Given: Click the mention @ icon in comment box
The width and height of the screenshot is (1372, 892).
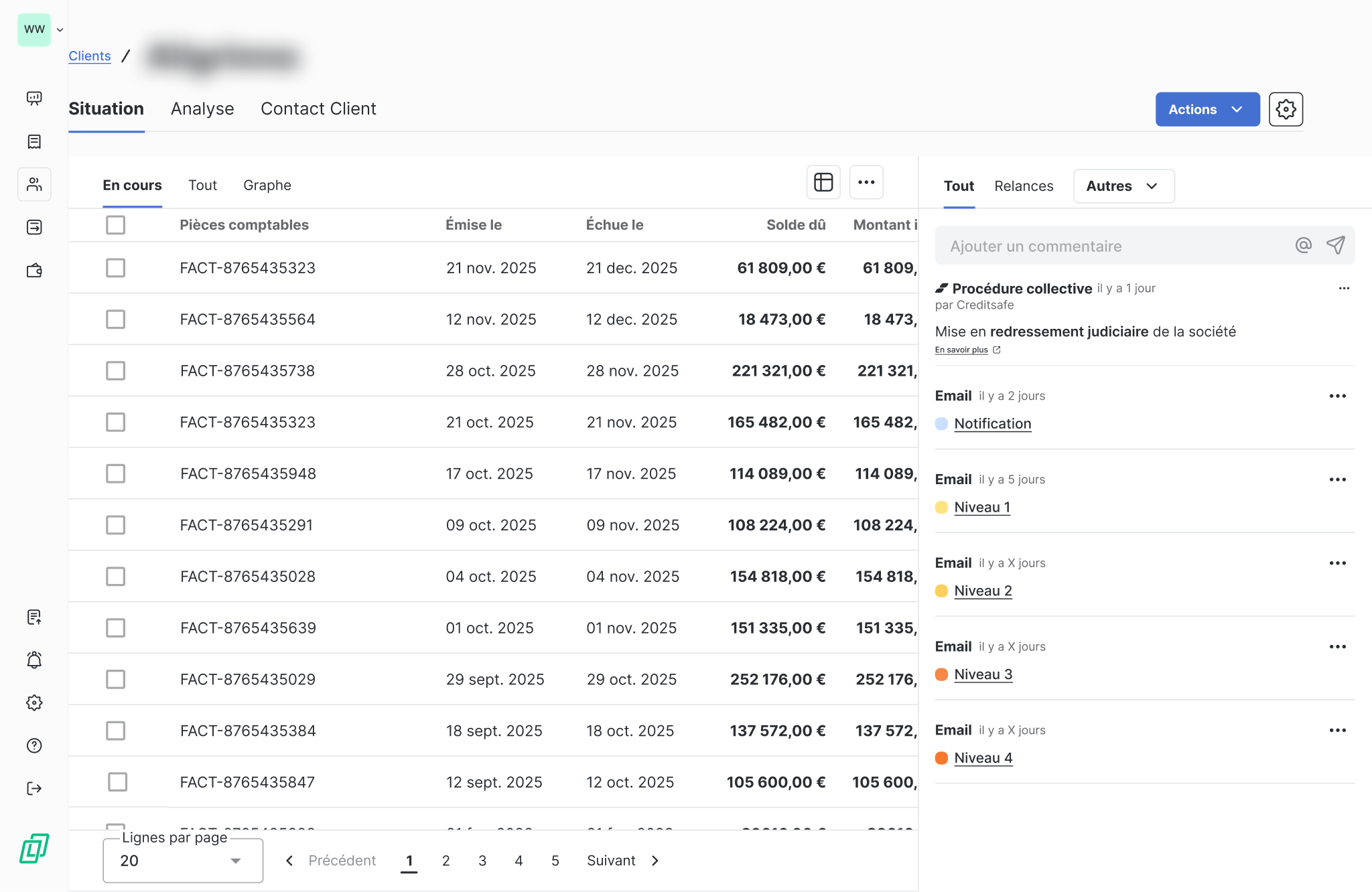Looking at the screenshot, I should [1303, 246].
